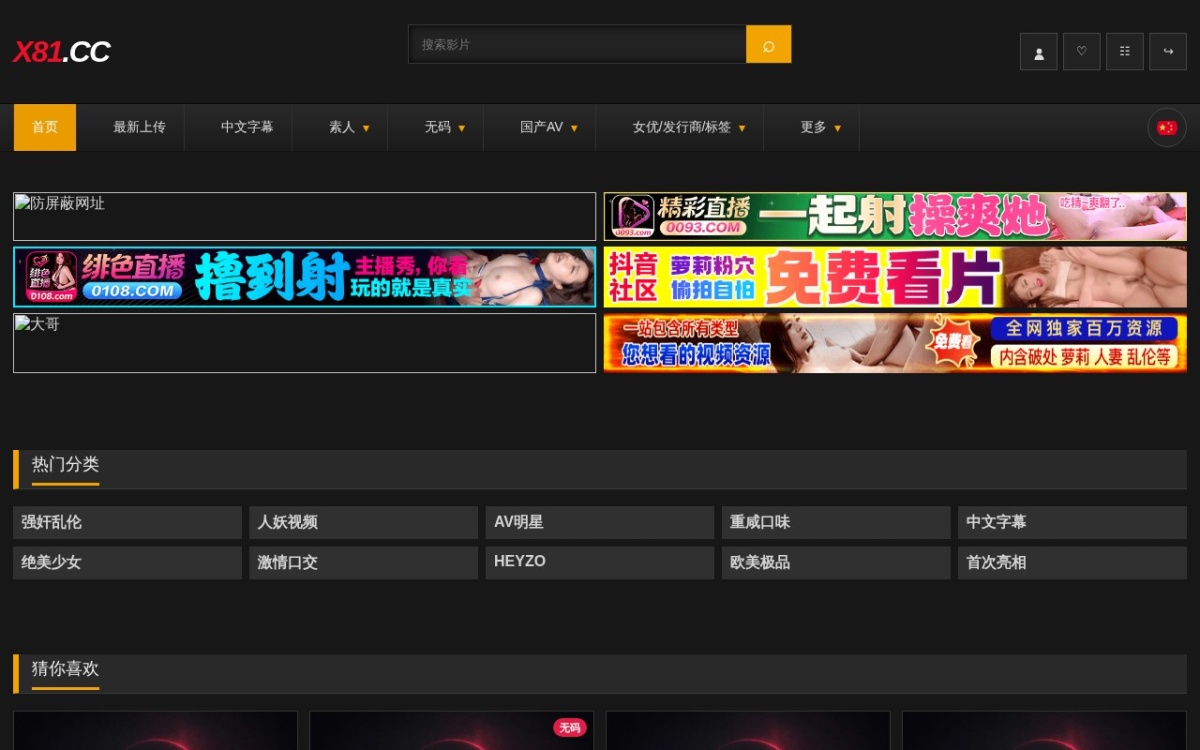The image size is (1200, 750).
Task: Select the 首次亮相 category
Action: click(1072, 562)
